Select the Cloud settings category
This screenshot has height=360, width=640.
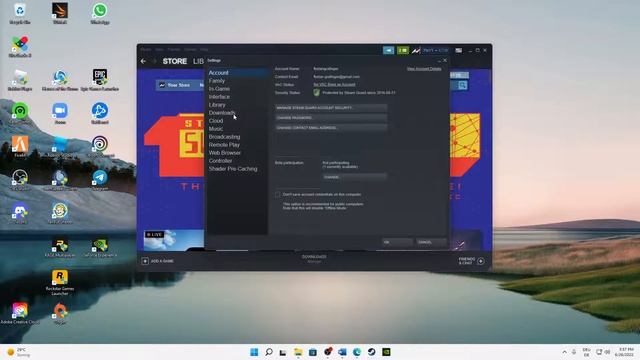pyautogui.click(x=216, y=121)
